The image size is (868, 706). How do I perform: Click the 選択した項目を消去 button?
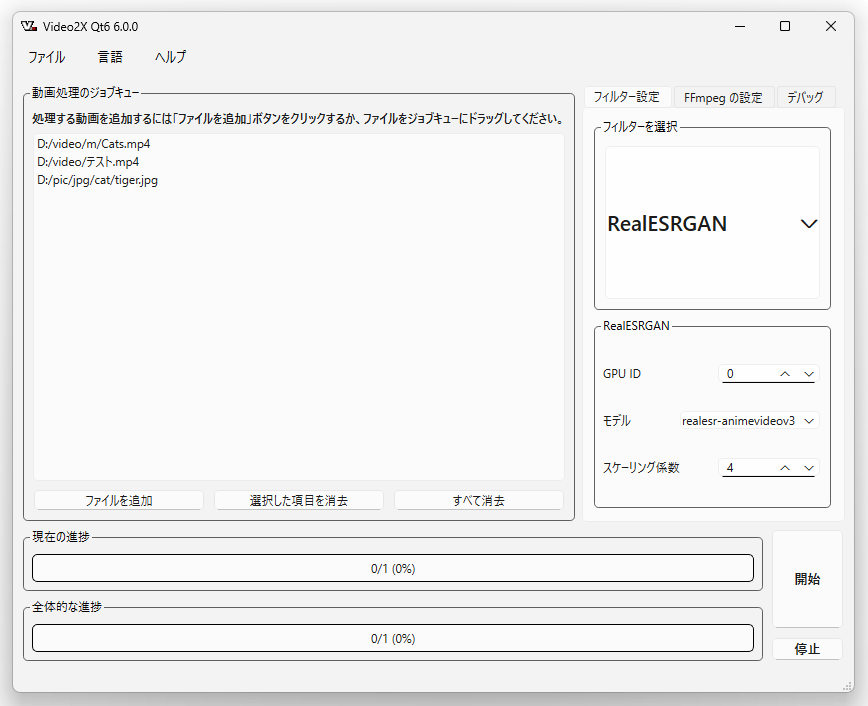pos(299,501)
